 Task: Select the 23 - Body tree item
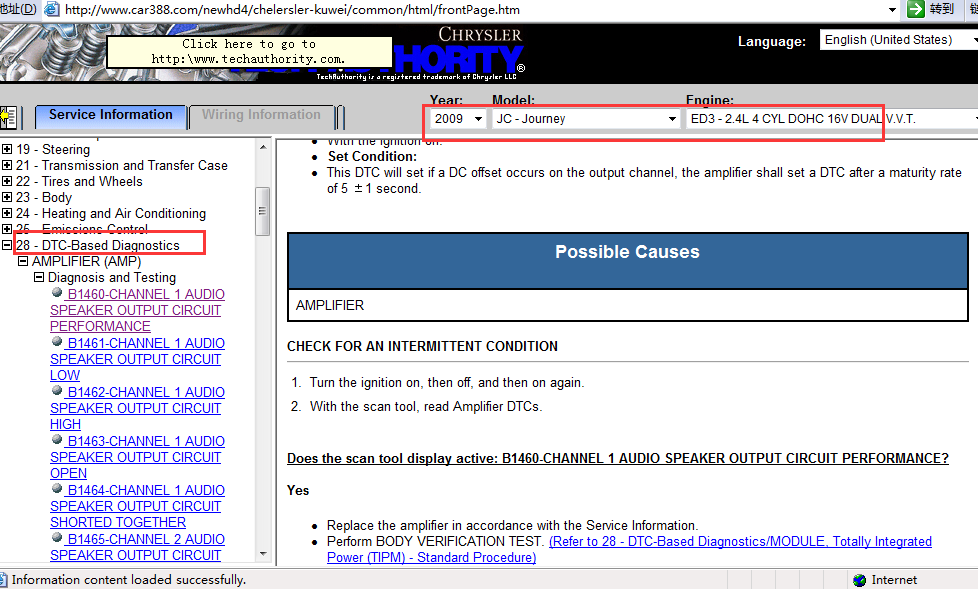click(44, 198)
